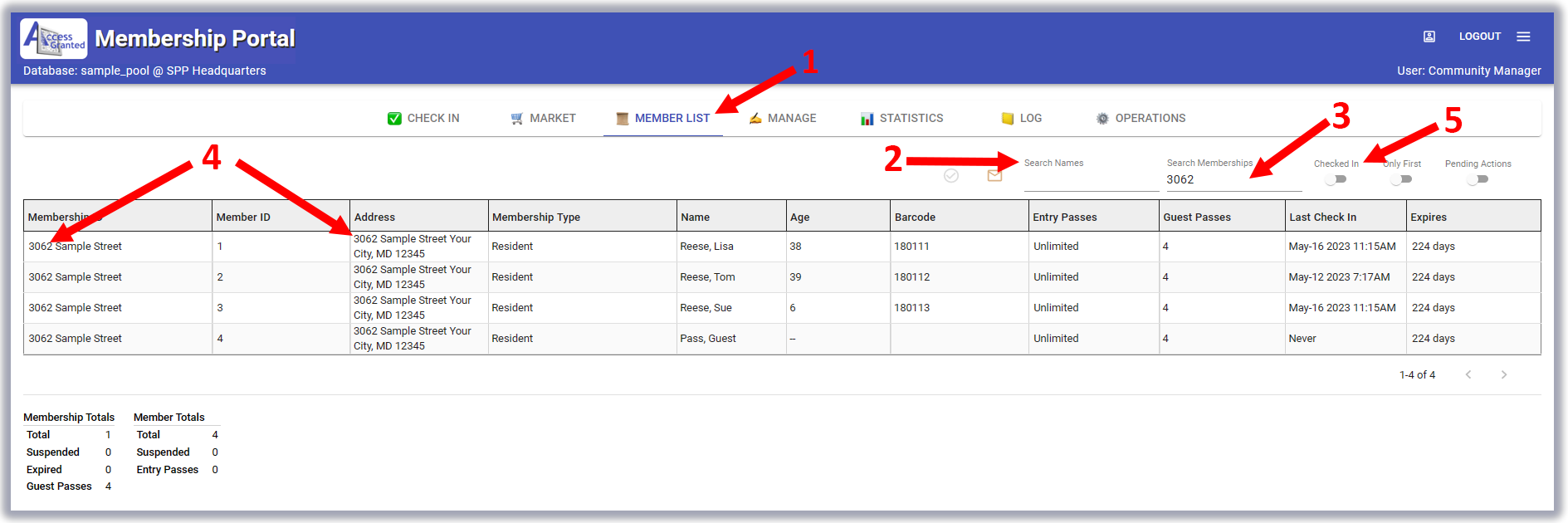
Task: Enable the Only First switch
Action: click(x=1401, y=179)
